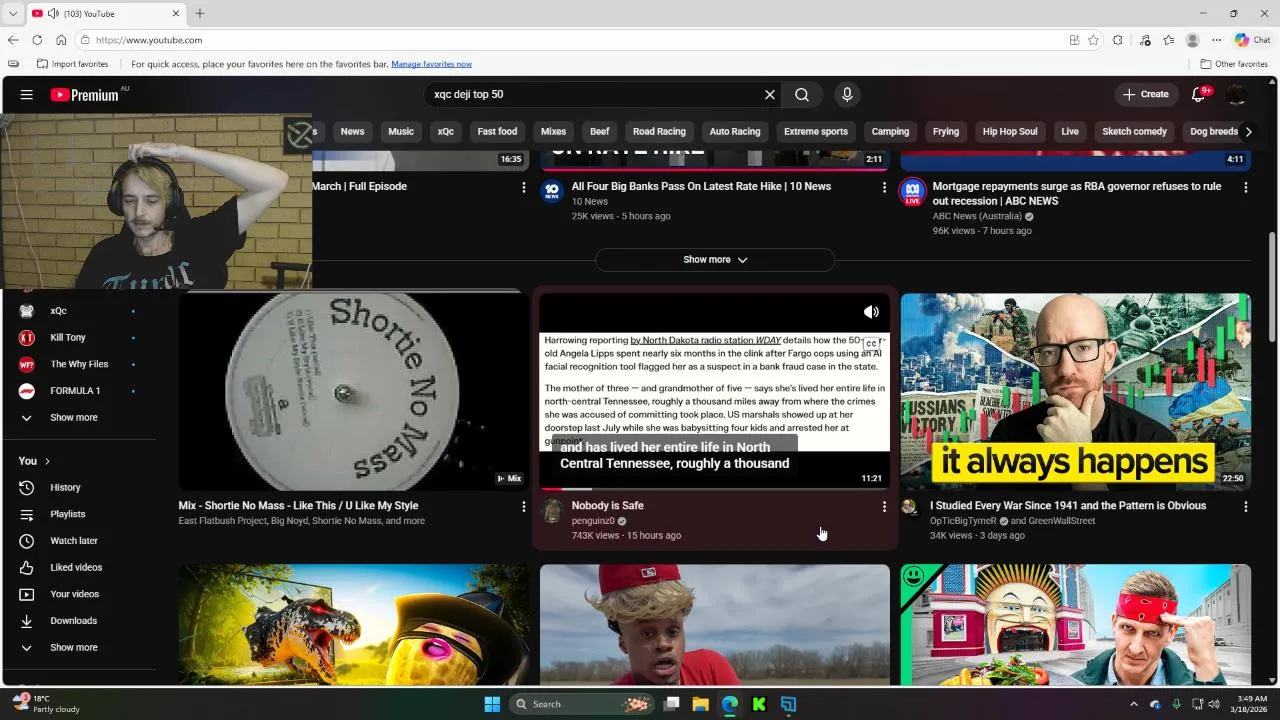Select the Mixes chip
Viewport: 1280px width, 720px height.
[x=553, y=131]
